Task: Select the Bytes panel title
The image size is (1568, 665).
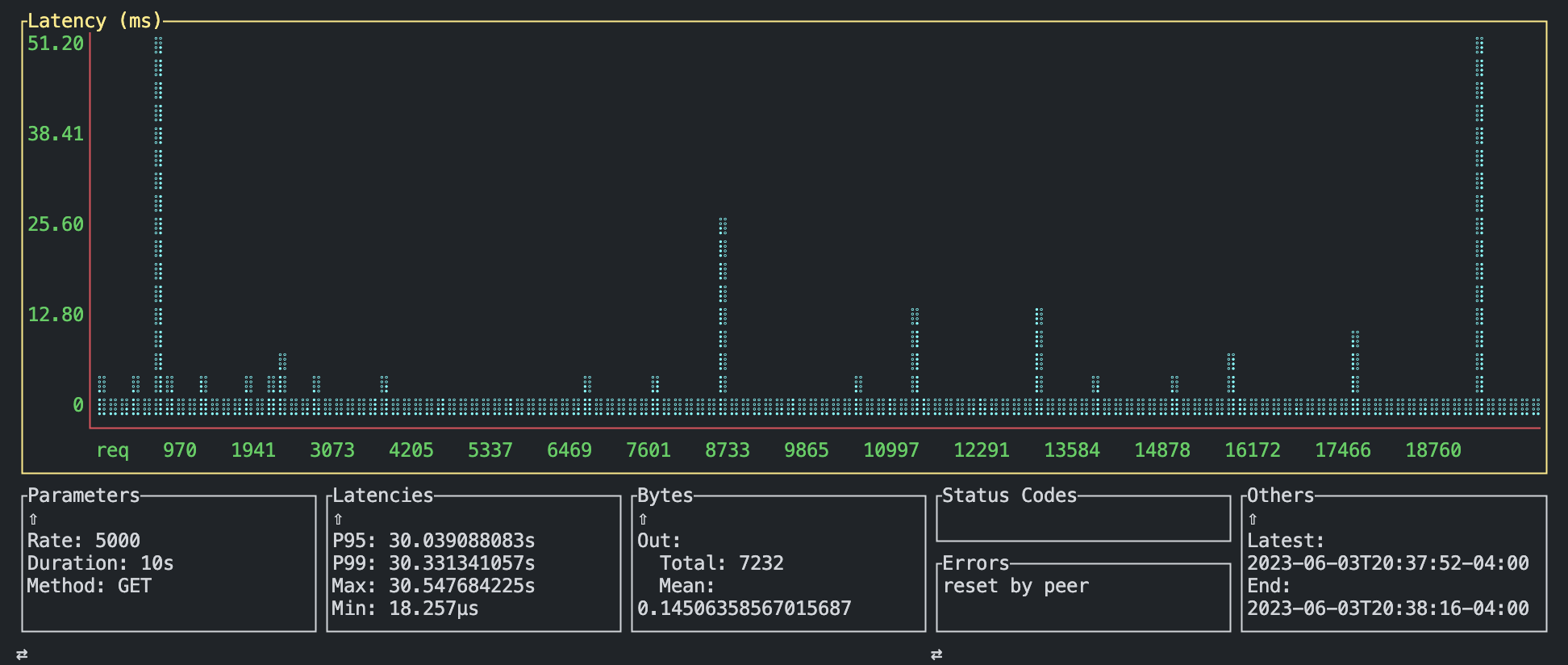Action: click(665, 496)
